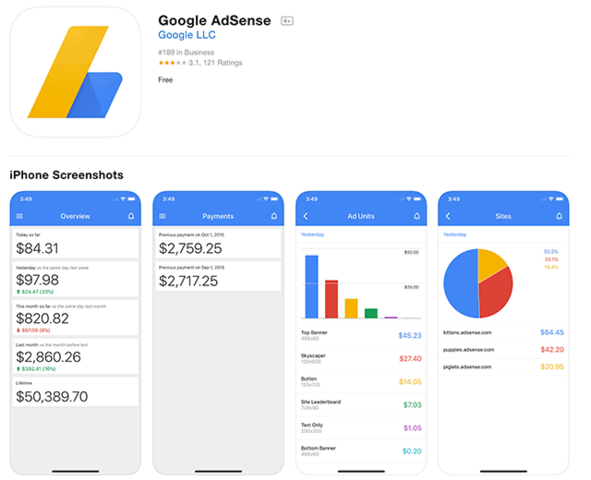Select kittens.adsense.com site row

point(504,332)
